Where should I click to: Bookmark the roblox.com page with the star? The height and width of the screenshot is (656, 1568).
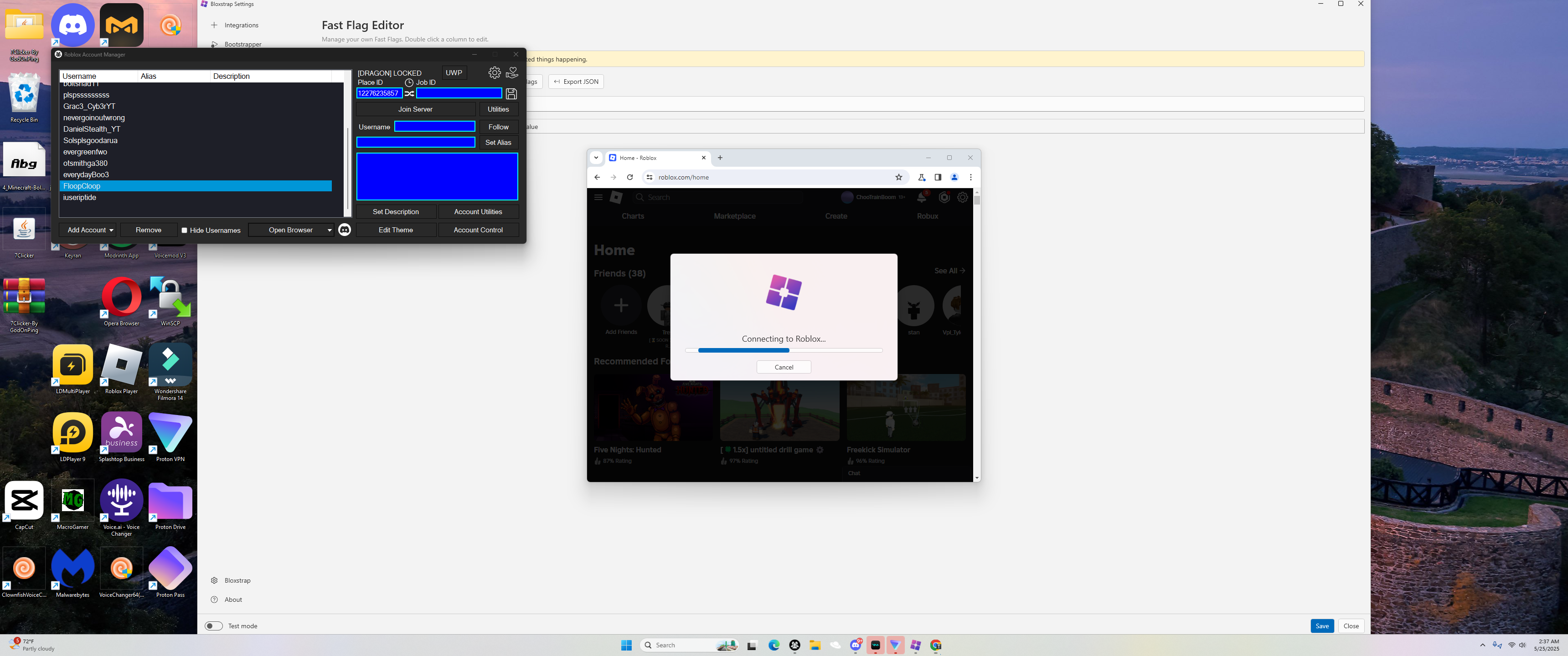898,178
